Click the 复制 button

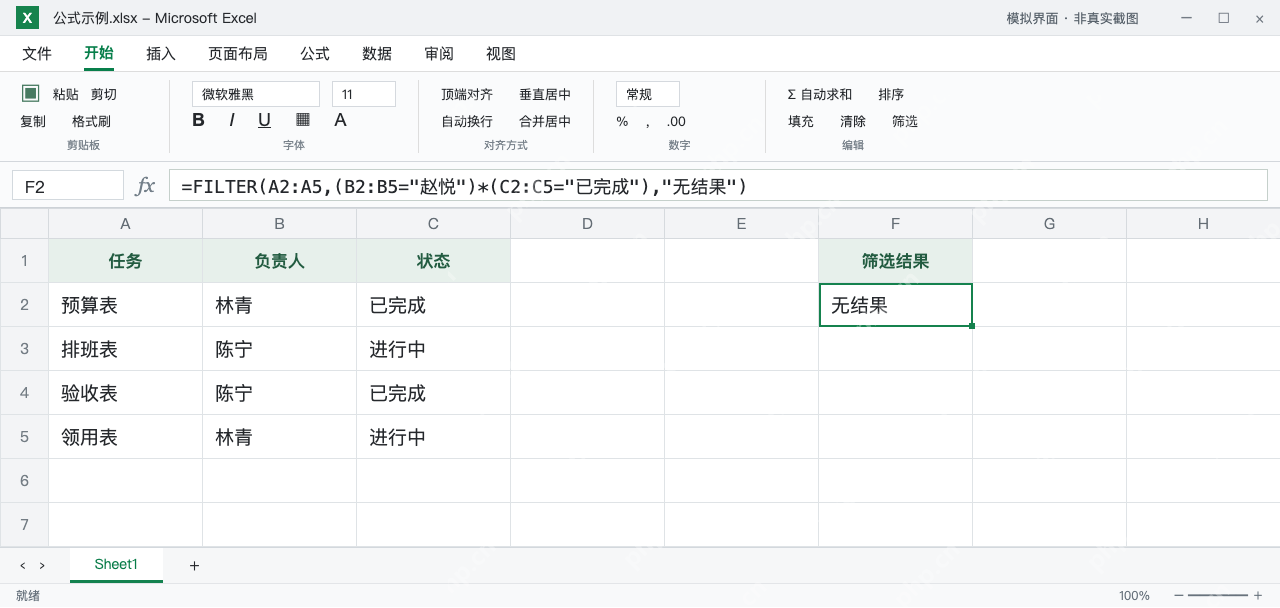[33, 121]
